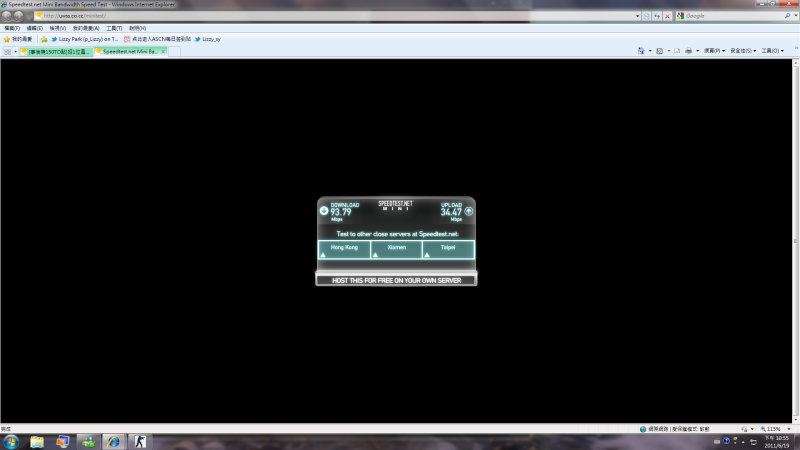
Task: Open the Tools (工具) command bar dropdown
Action: pyautogui.click(x=772, y=51)
